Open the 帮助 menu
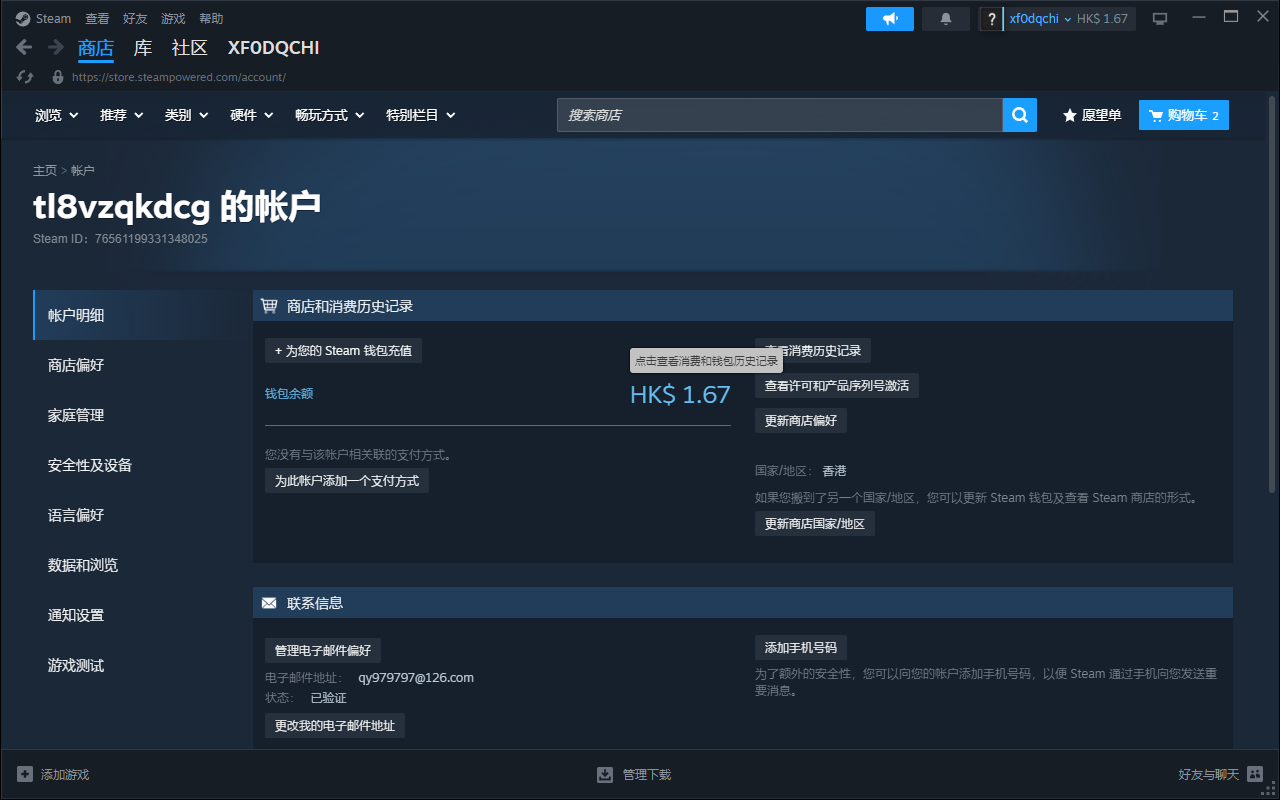 [x=211, y=19]
